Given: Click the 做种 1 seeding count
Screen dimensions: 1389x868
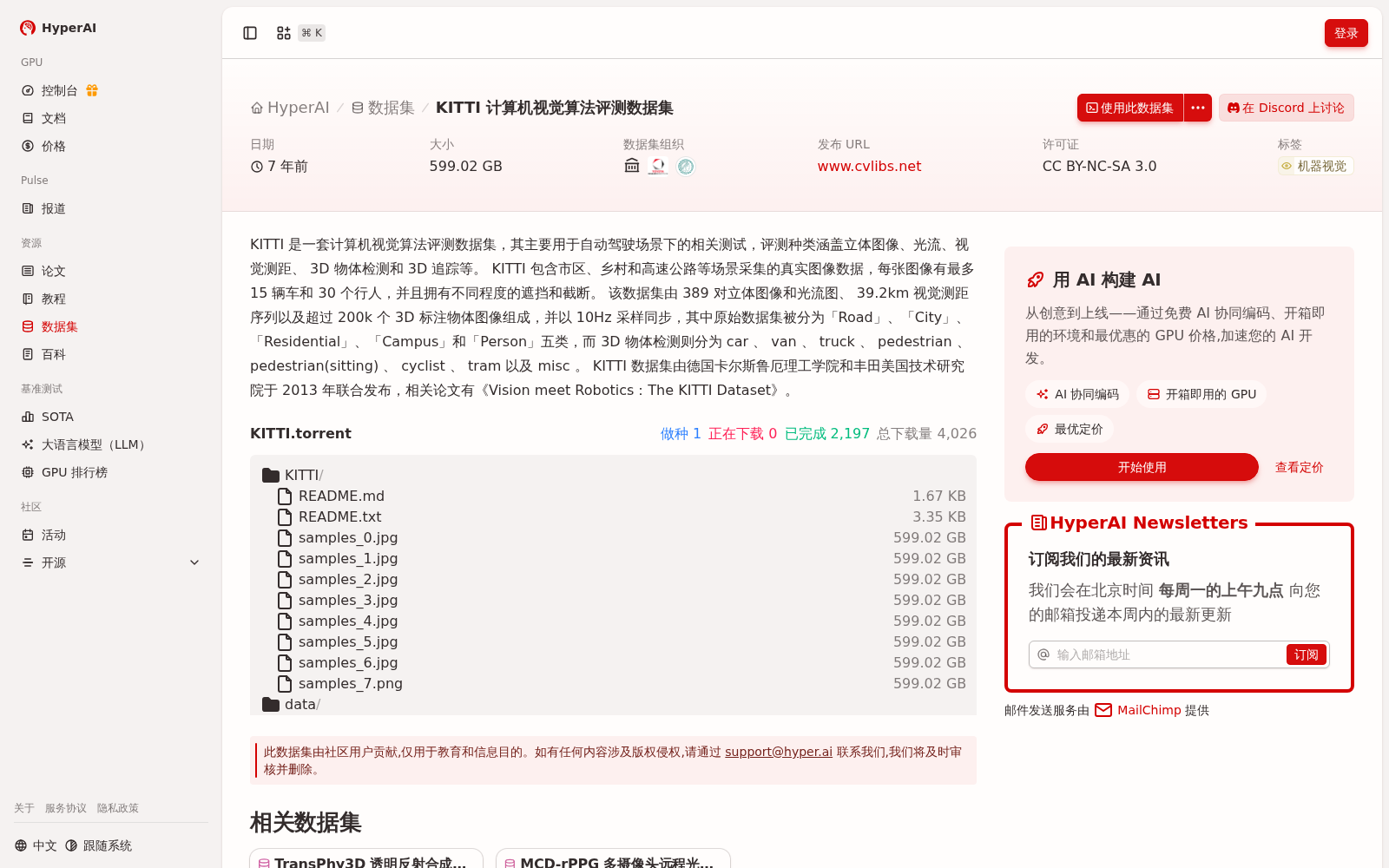Looking at the screenshot, I should [681, 433].
